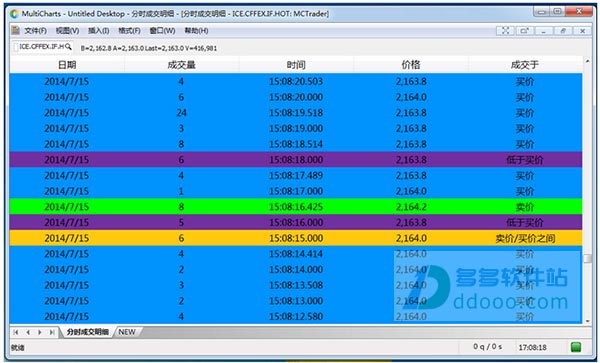Click the scrollbar up arrow
Screen dimensions: 600x363
pyautogui.click(x=587, y=61)
